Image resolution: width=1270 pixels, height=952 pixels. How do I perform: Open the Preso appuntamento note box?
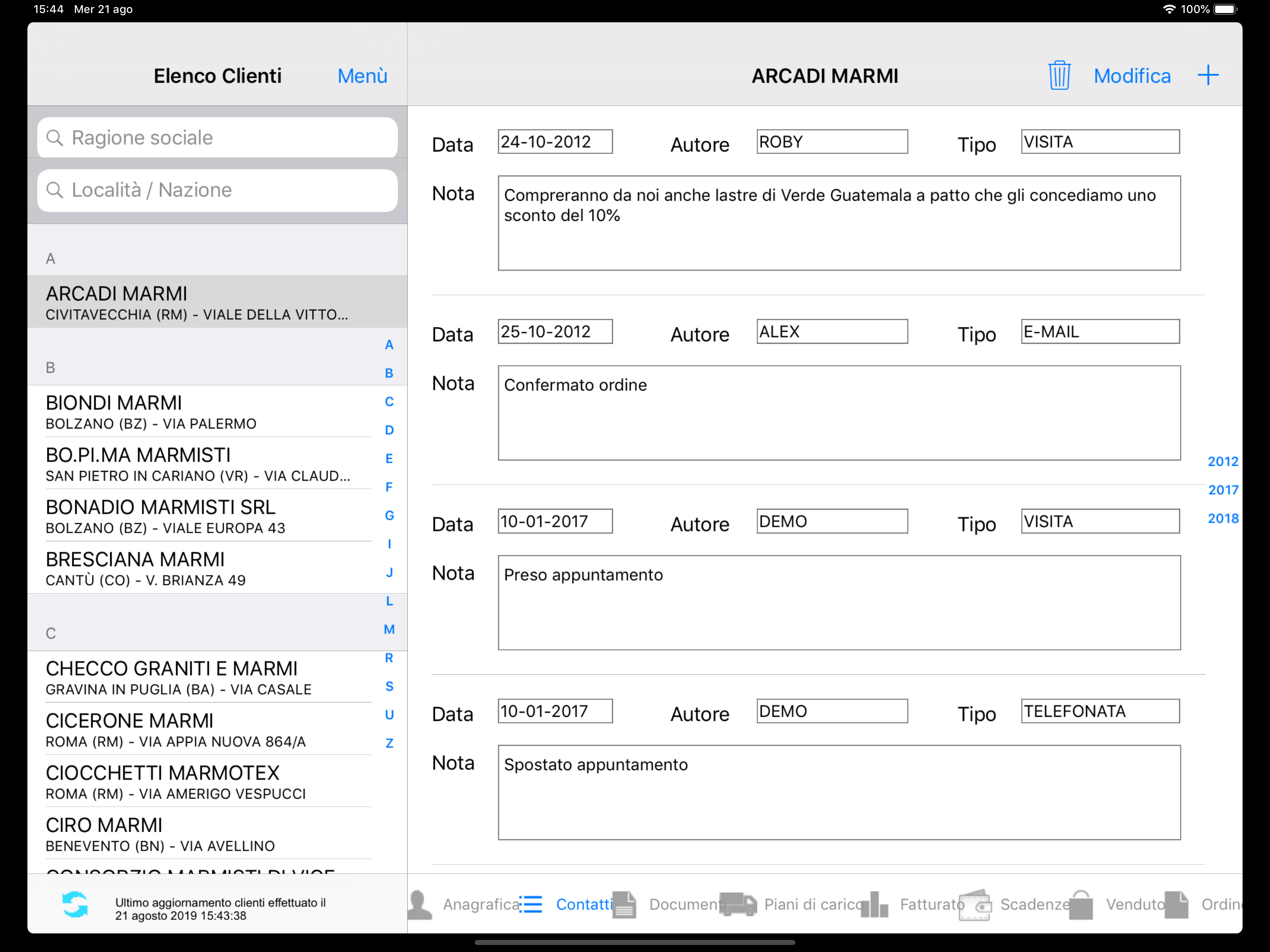839,602
